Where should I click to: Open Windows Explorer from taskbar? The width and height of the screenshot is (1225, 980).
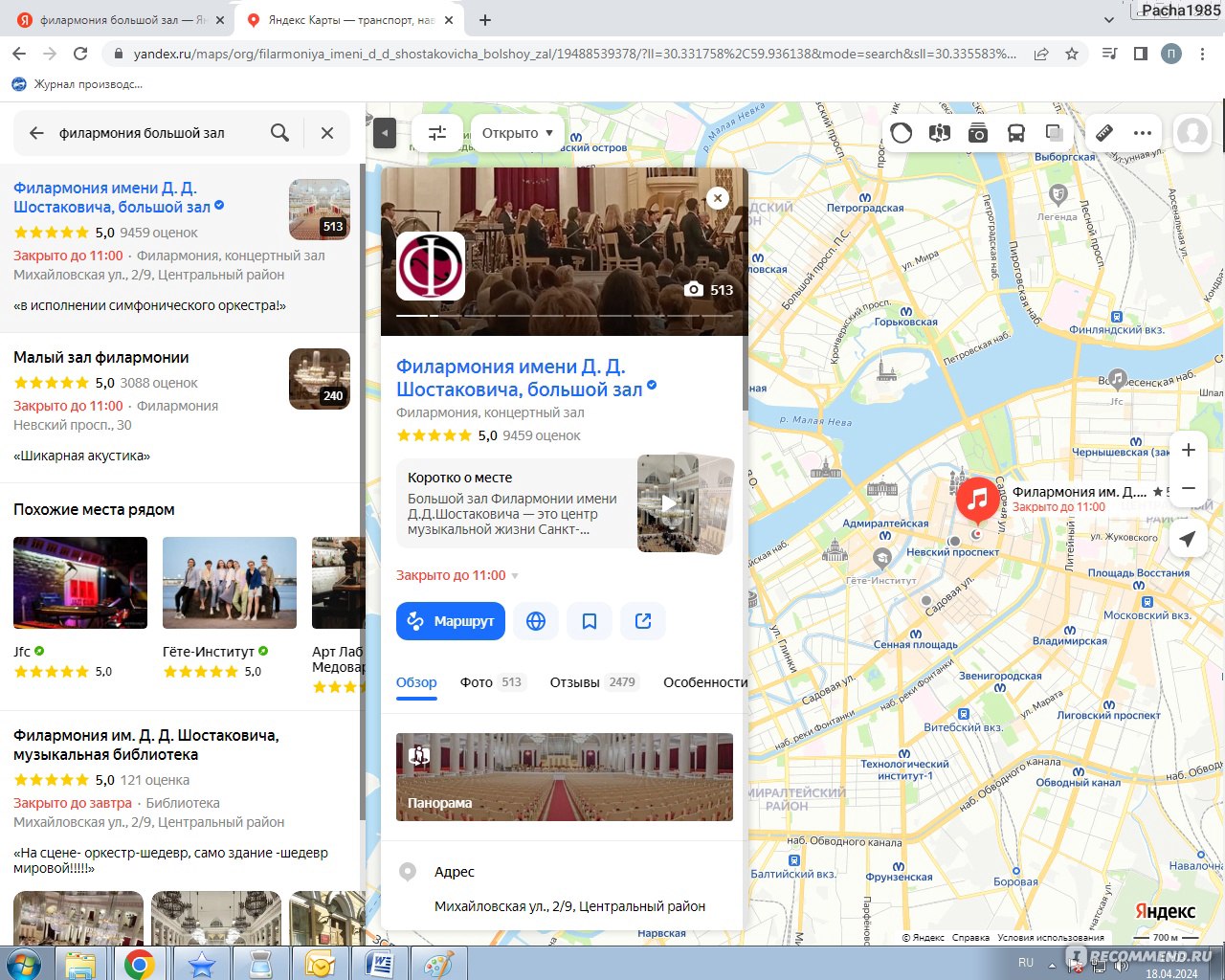(81, 964)
